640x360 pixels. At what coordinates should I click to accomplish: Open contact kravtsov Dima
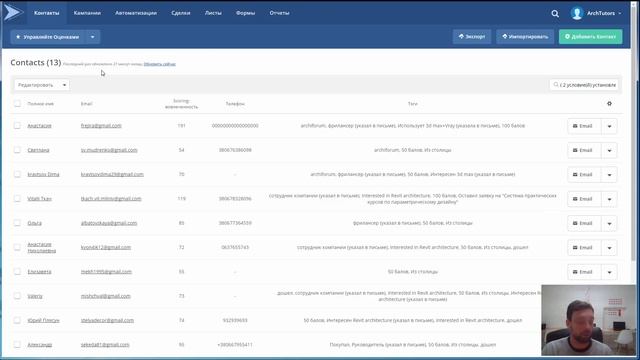(x=43, y=174)
